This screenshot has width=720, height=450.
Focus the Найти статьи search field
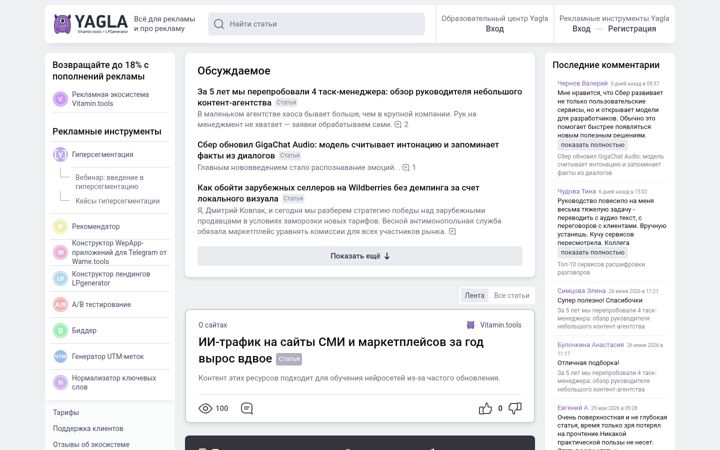[x=316, y=24]
